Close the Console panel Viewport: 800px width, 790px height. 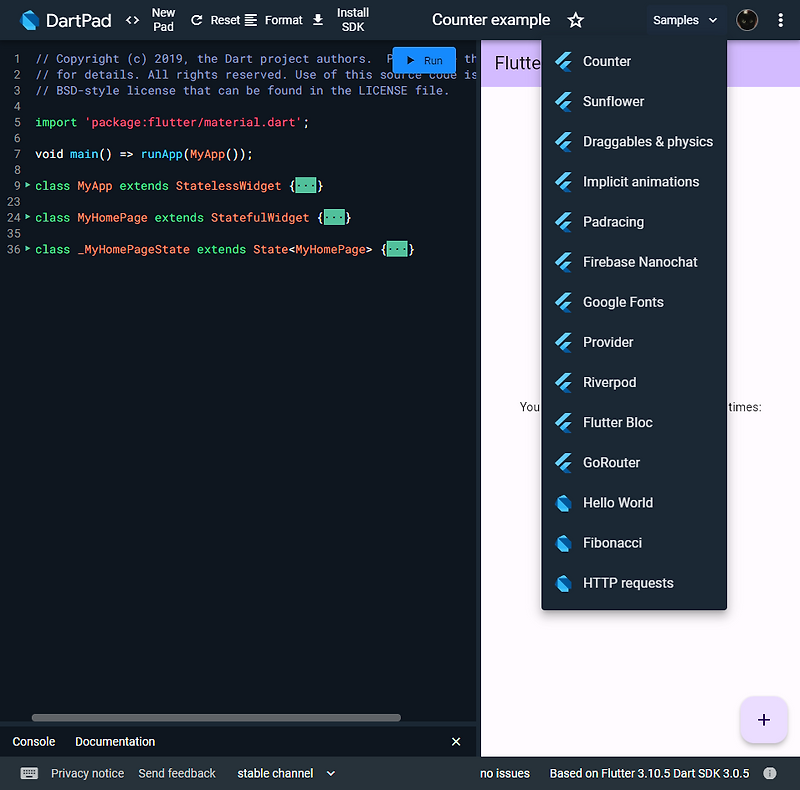(x=456, y=742)
